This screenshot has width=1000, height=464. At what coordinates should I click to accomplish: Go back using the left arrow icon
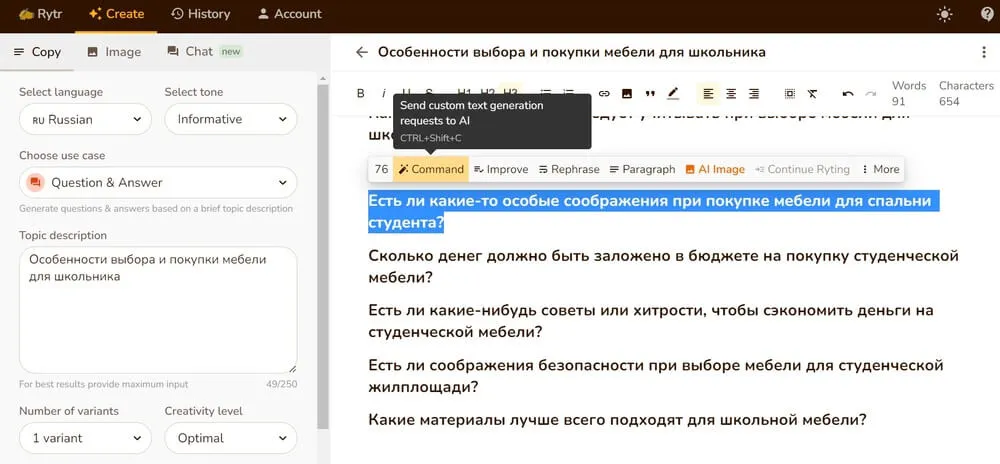point(362,52)
